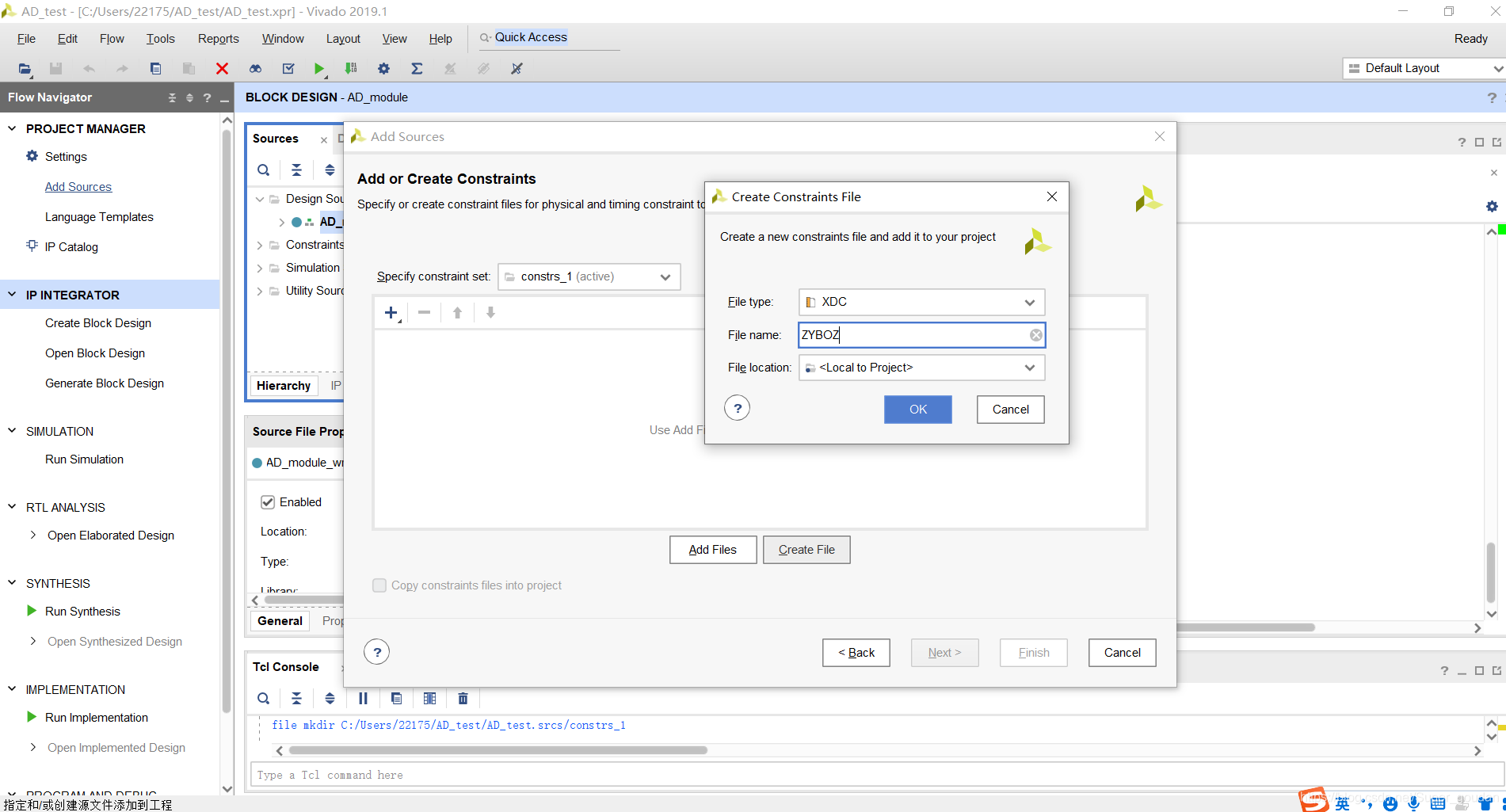The width and height of the screenshot is (1506, 812).
Task: Clear the File name field
Action: (x=1035, y=335)
